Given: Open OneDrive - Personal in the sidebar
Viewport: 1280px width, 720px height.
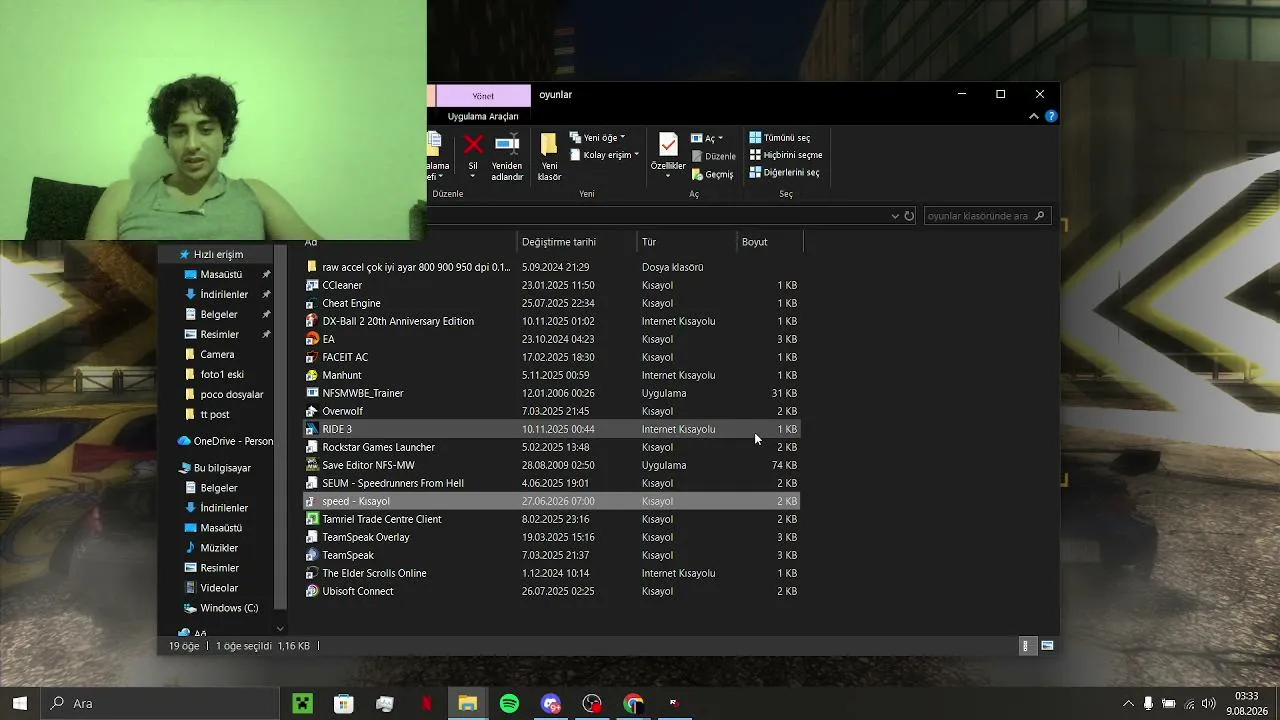Looking at the screenshot, I should (233, 441).
